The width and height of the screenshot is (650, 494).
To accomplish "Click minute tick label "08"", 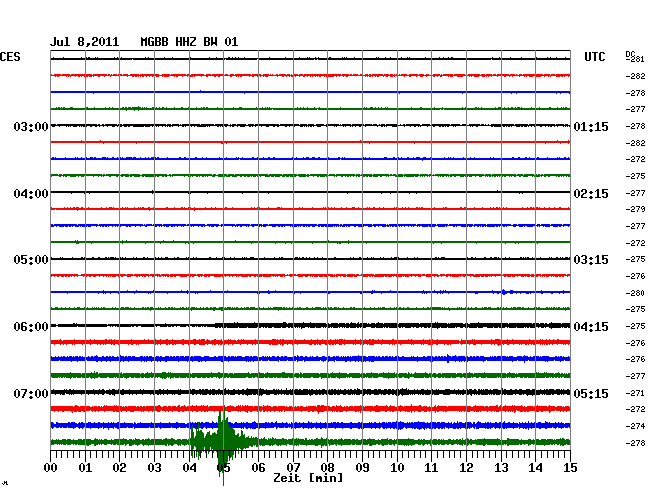I will point(327,468).
